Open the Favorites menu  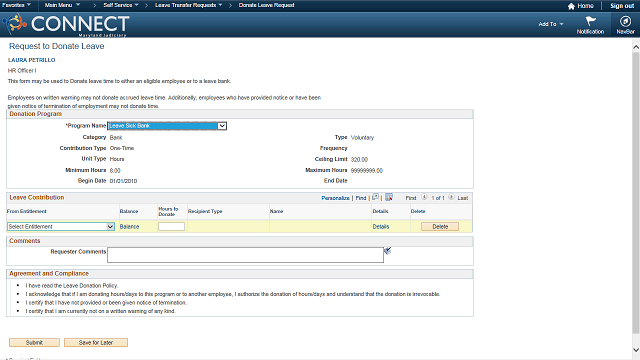[16, 5]
